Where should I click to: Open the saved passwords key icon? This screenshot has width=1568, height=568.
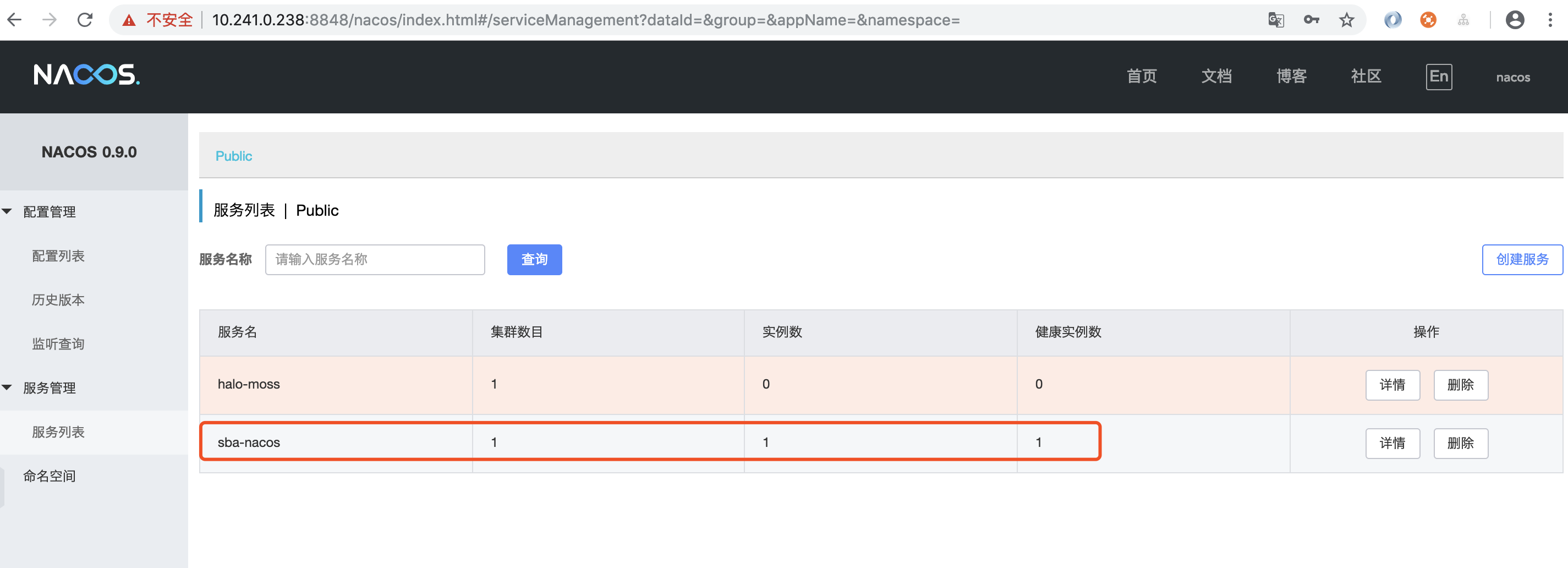1311,20
